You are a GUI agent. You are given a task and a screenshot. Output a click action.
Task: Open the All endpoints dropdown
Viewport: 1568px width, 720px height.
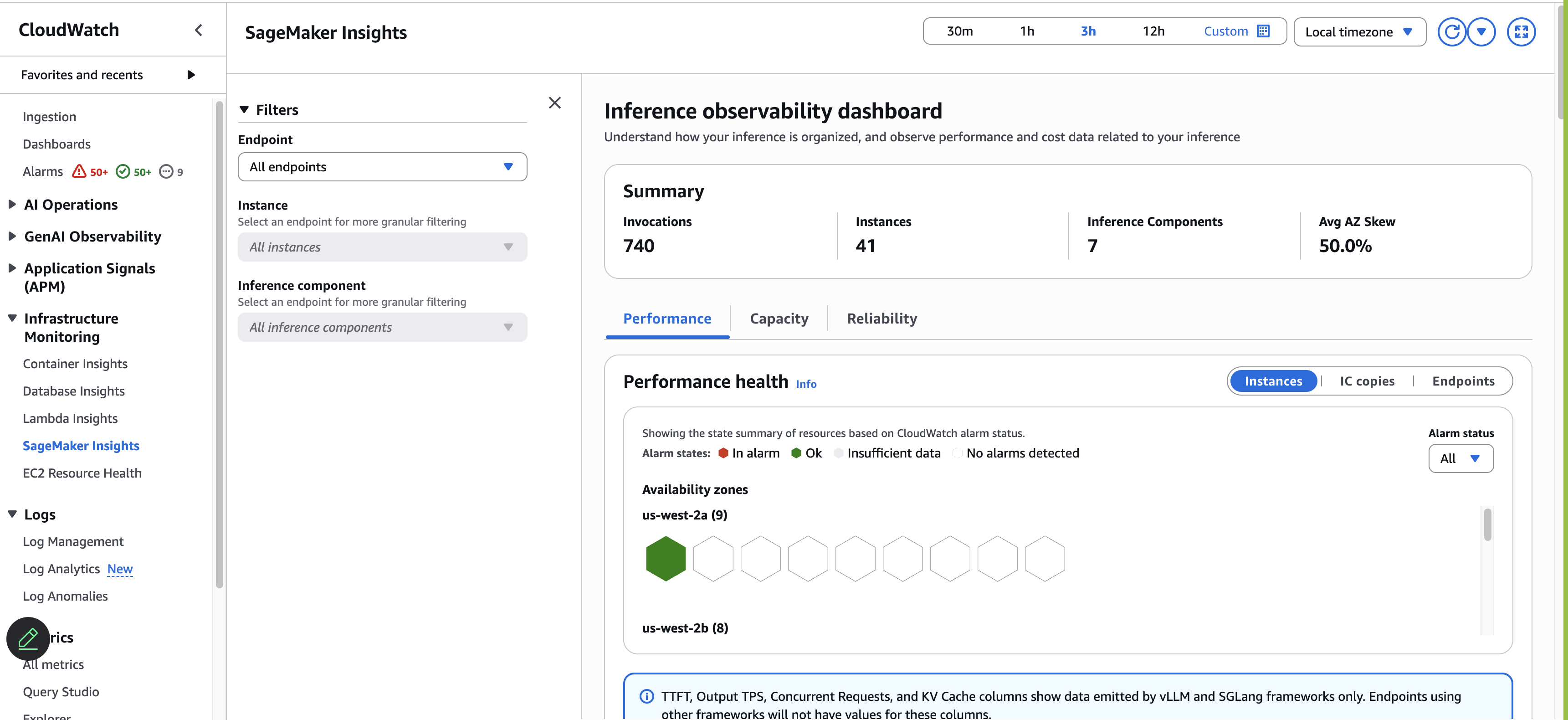point(382,167)
